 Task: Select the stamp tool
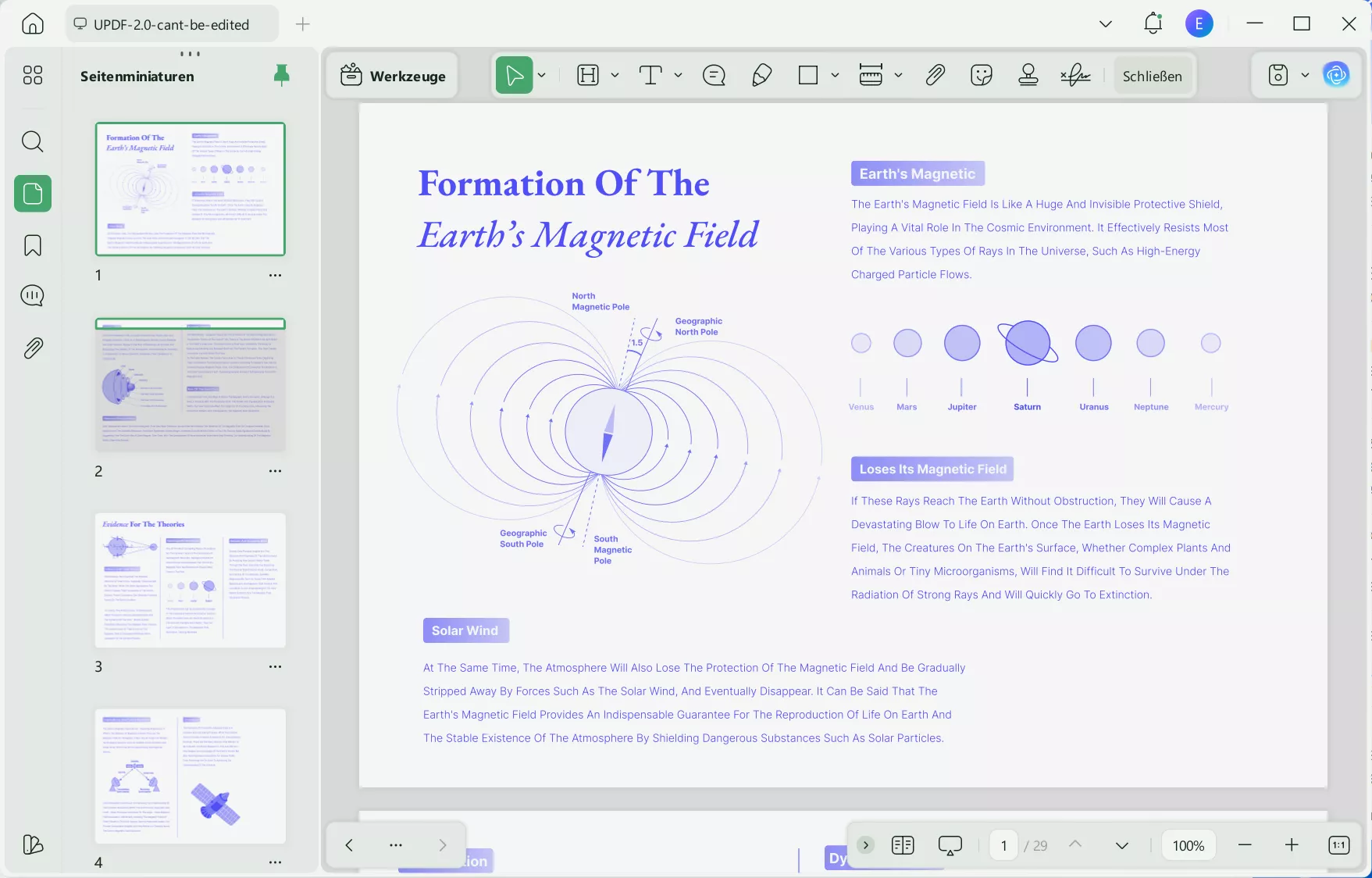point(1028,75)
